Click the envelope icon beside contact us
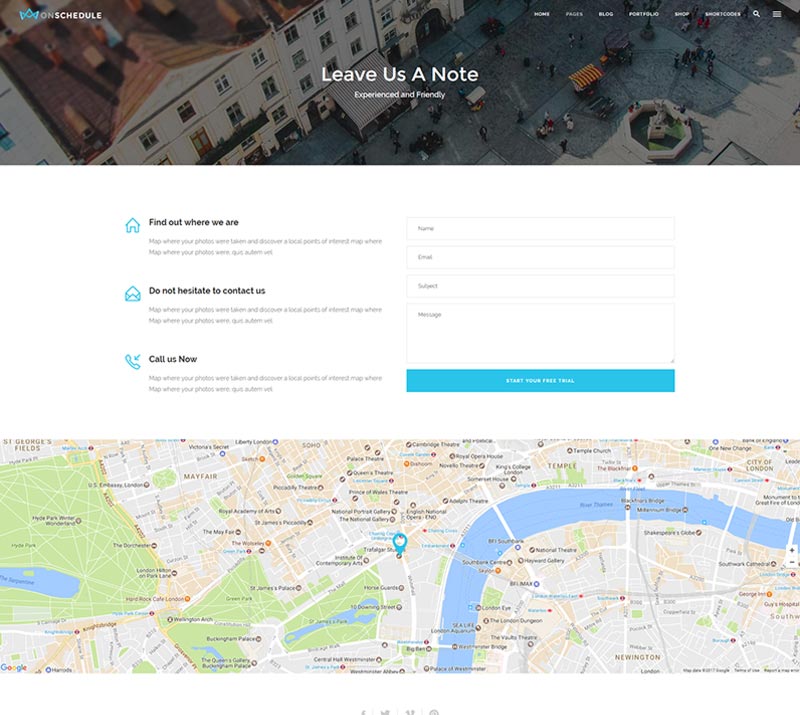Image resolution: width=800 pixels, height=715 pixels. pos(133,293)
